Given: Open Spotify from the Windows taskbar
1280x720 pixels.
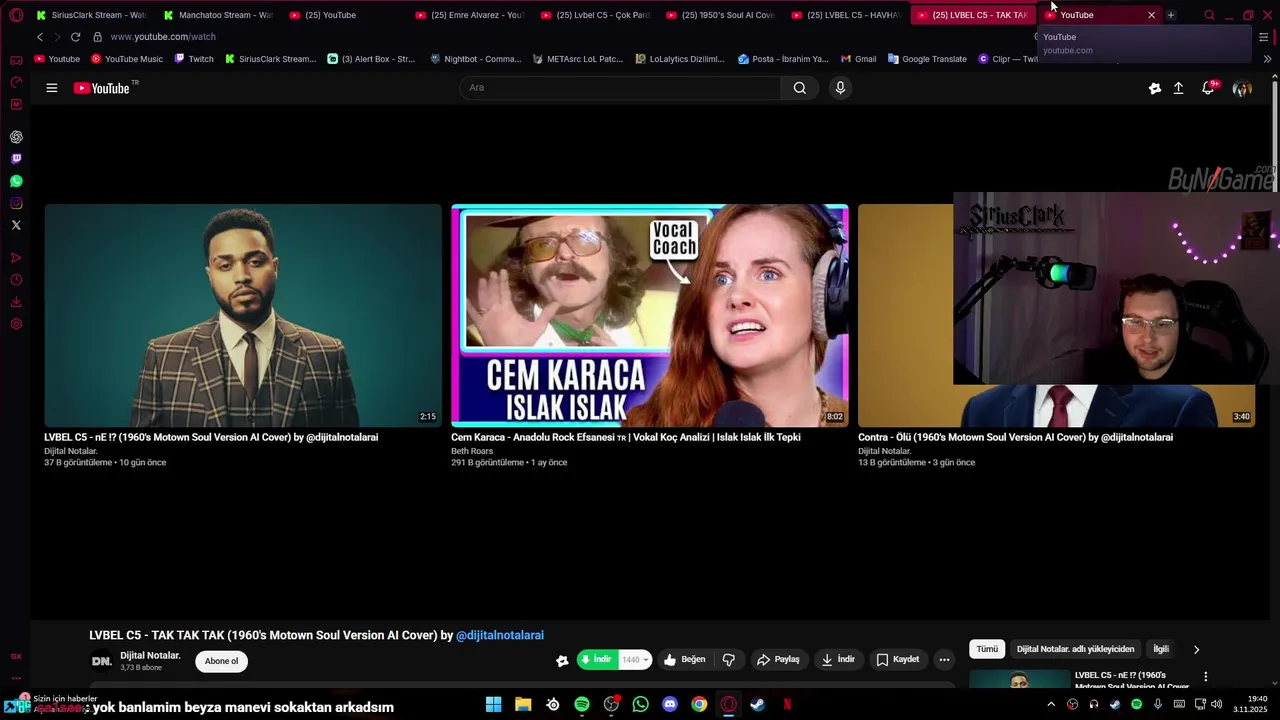Looking at the screenshot, I should pos(582,705).
